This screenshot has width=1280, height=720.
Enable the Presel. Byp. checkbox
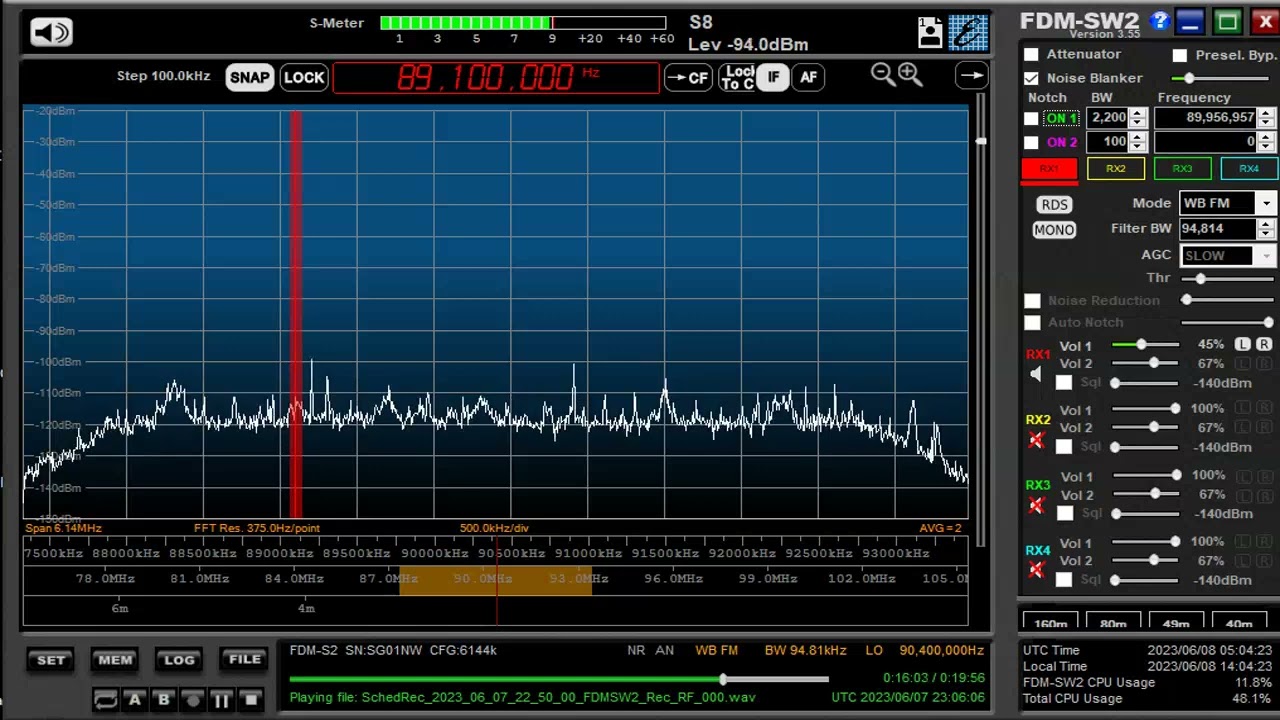pos(1180,55)
